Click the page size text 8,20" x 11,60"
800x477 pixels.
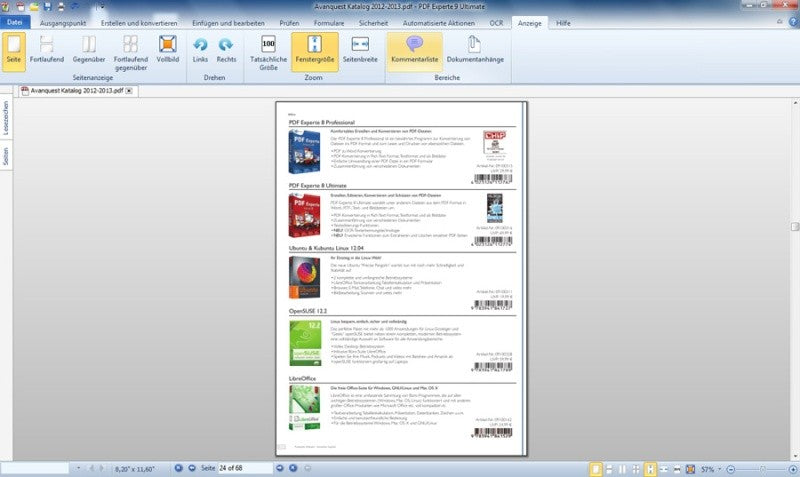pos(134,468)
